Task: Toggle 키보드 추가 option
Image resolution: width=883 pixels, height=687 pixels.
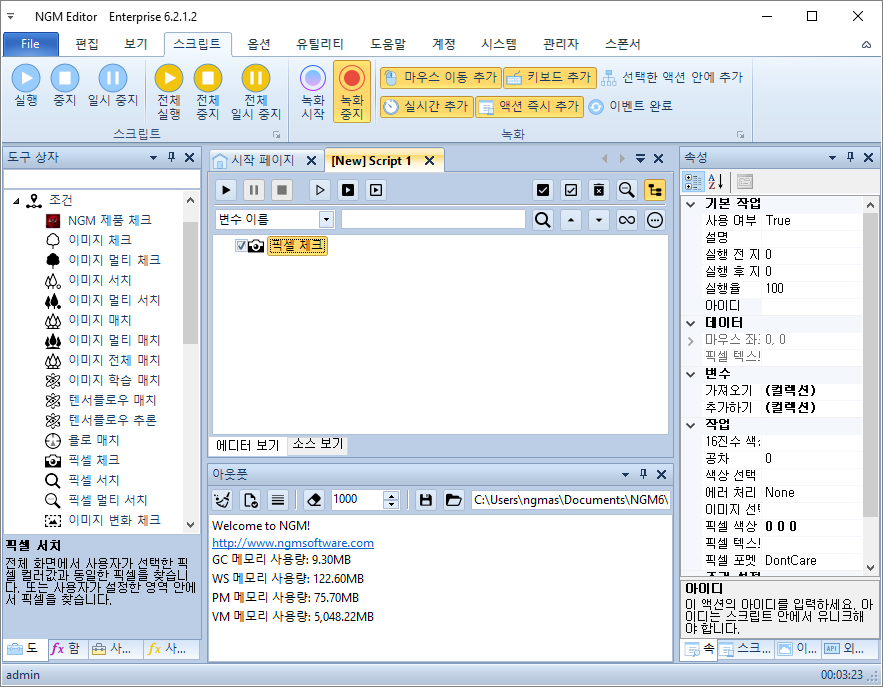Action: (550, 78)
